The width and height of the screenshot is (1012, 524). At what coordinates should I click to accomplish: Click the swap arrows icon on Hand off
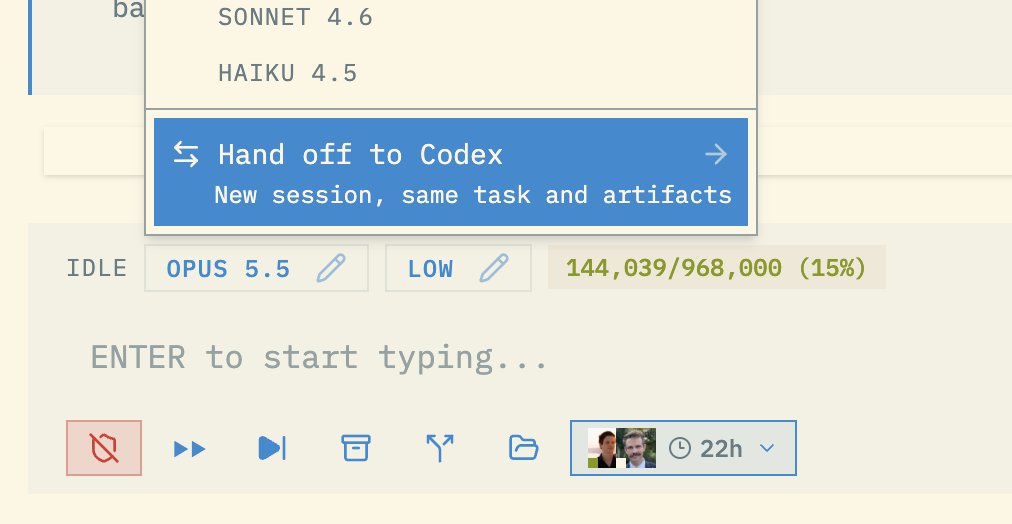pyautogui.click(x=186, y=155)
